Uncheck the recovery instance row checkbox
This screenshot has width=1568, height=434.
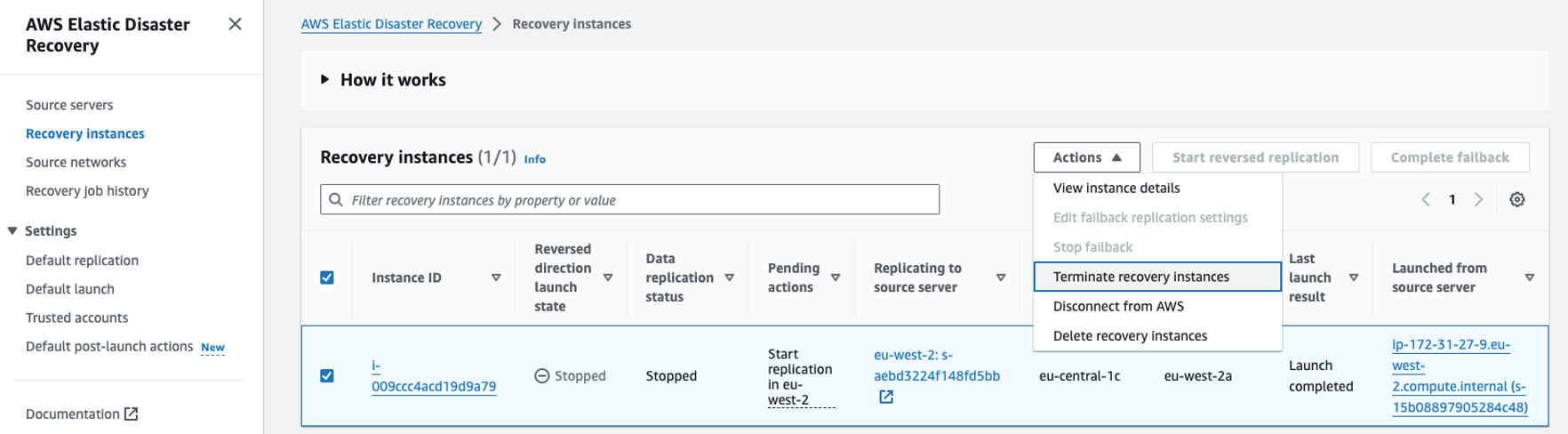point(327,375)
